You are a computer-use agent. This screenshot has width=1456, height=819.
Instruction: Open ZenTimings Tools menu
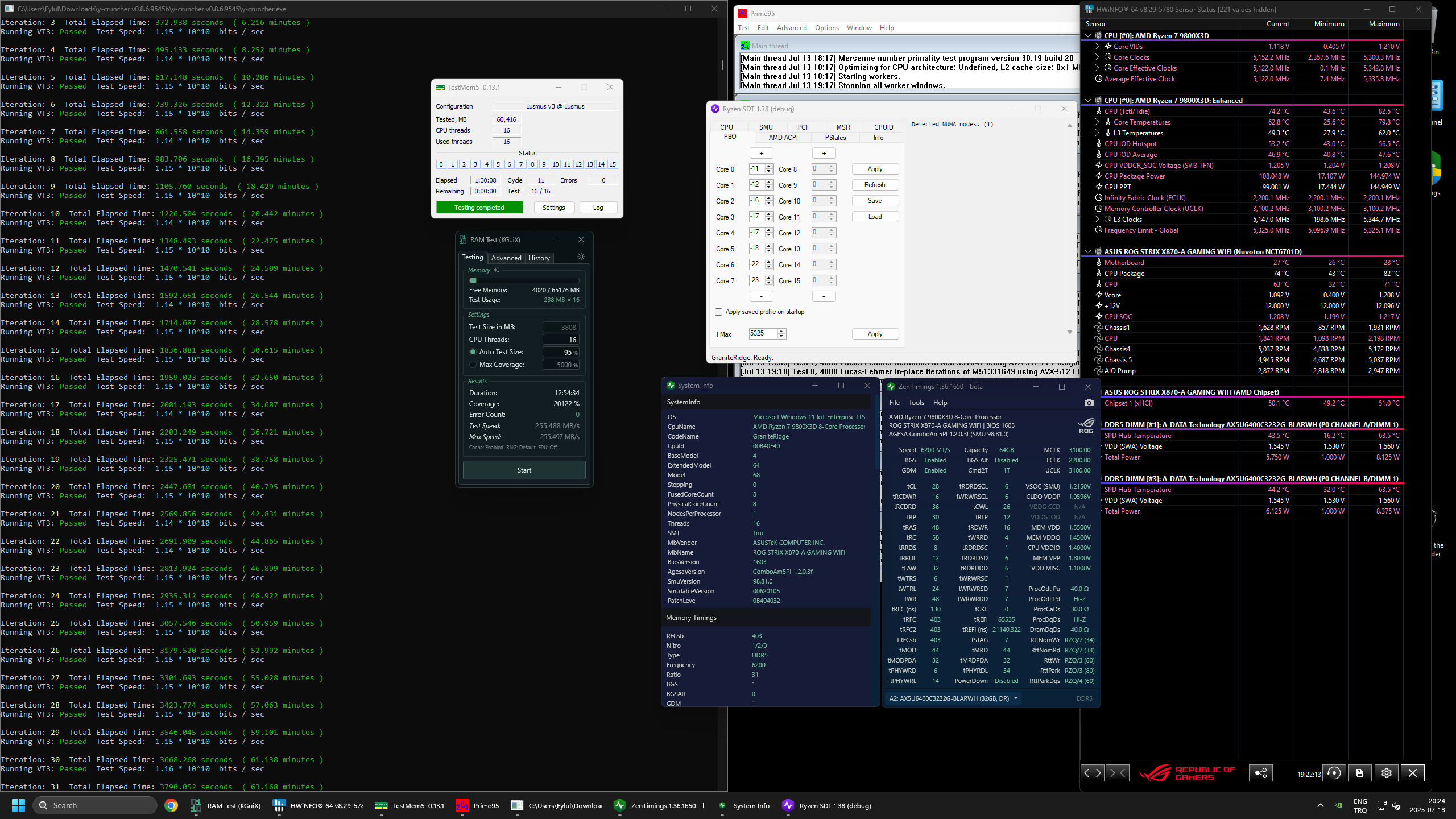pyautogui.click(x=916, y=403)
